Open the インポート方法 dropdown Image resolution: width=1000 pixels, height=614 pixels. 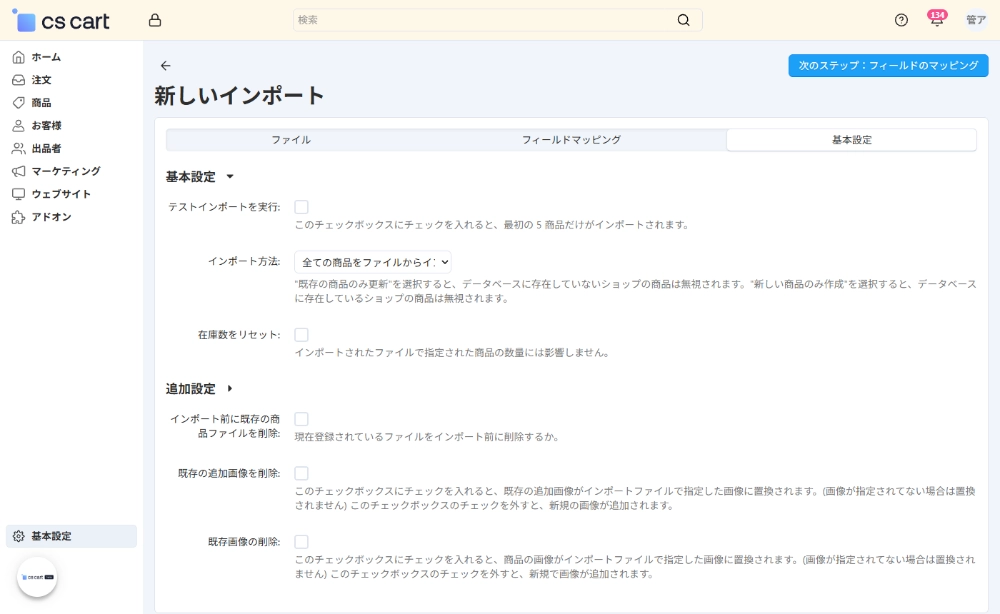[x=373, y=262]
